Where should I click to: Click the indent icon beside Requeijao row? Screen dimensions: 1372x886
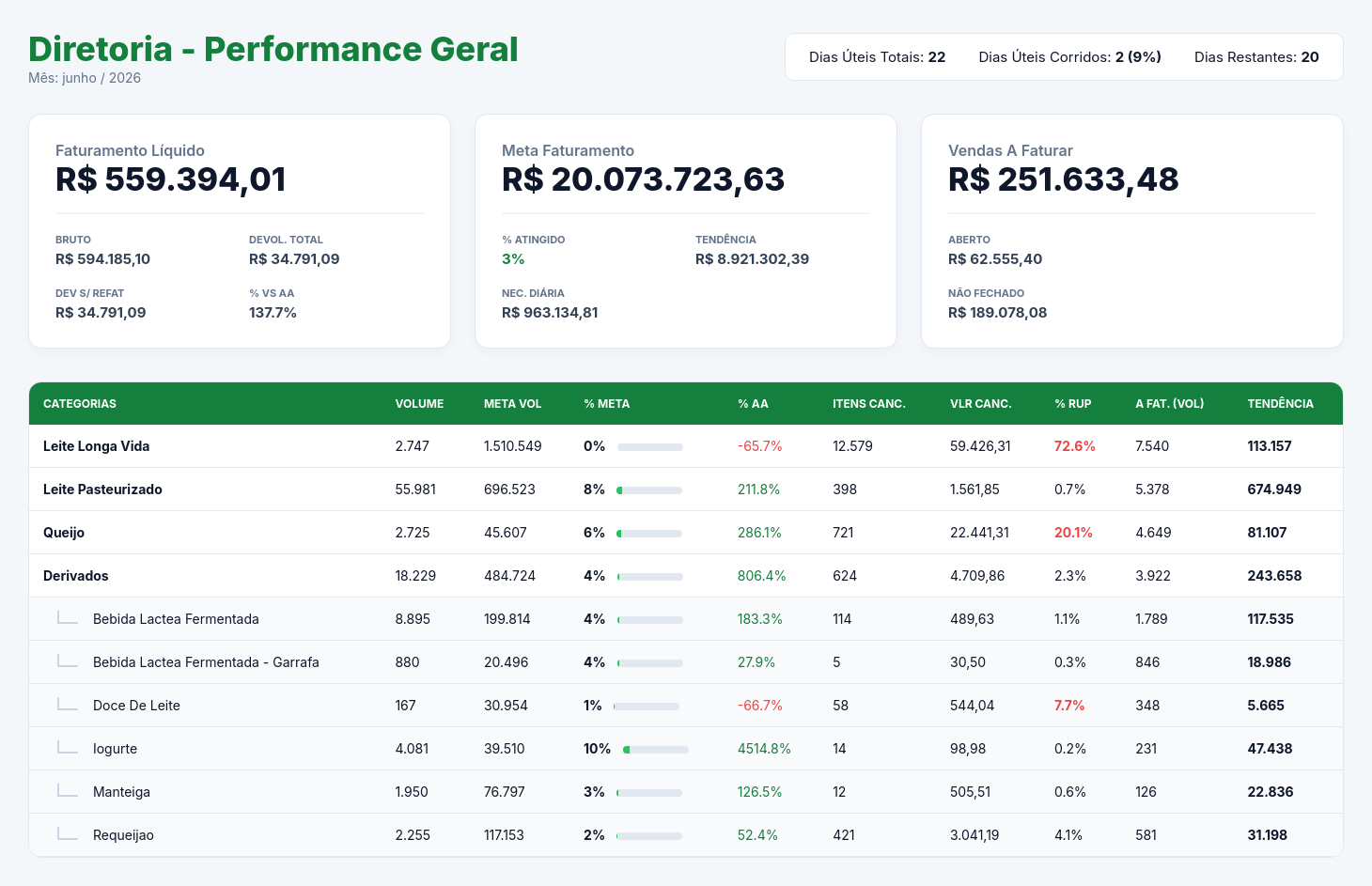(x=68, y=833)
